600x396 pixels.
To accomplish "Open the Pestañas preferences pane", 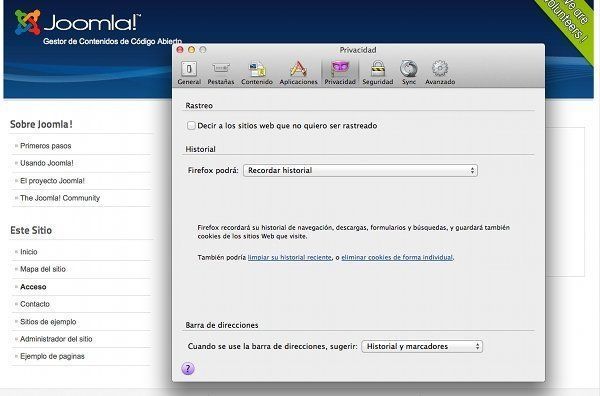I will click(x=221, y=72).
